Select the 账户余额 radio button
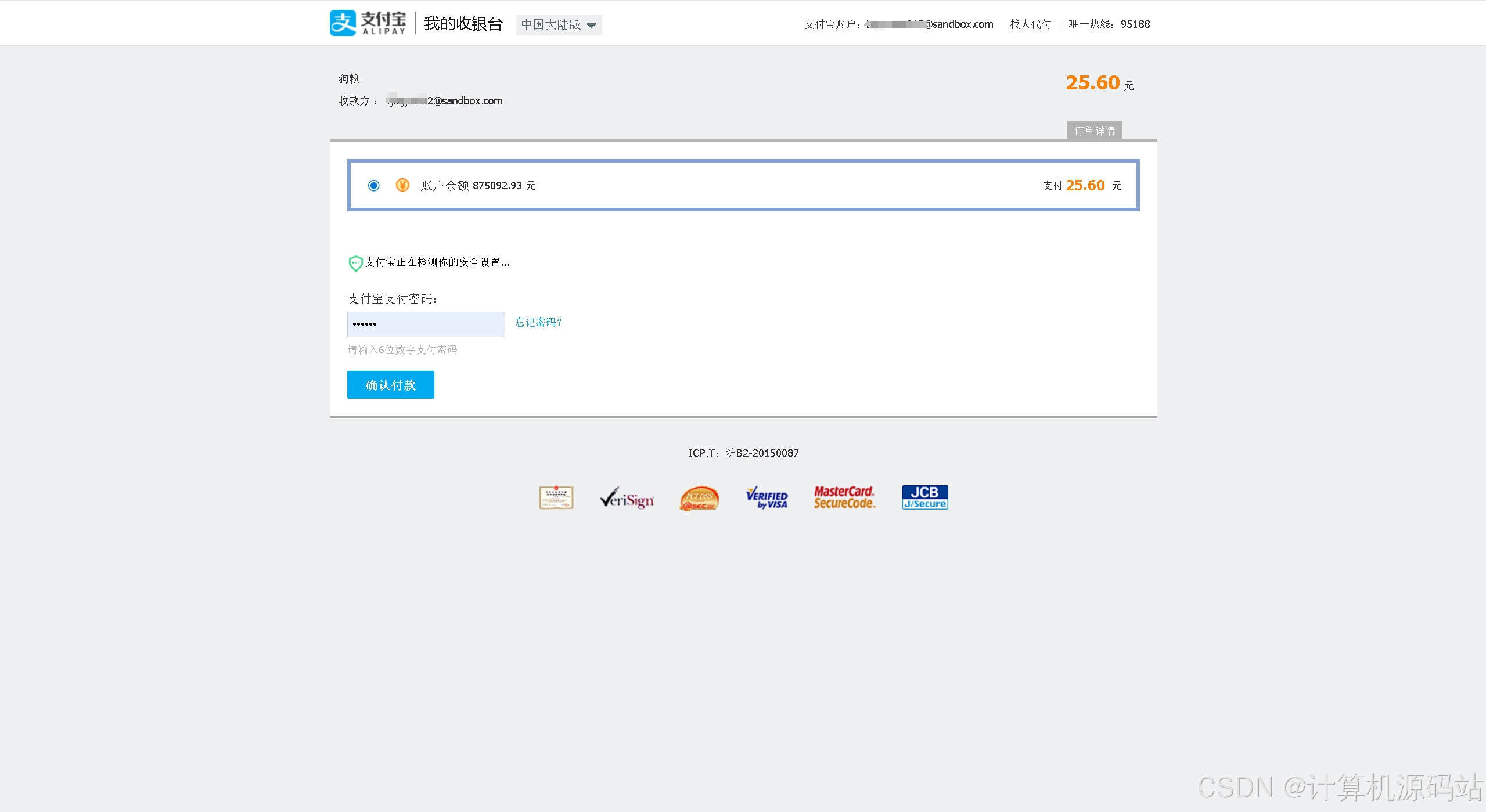1486x812 pixels. click(x=374, y=186)
